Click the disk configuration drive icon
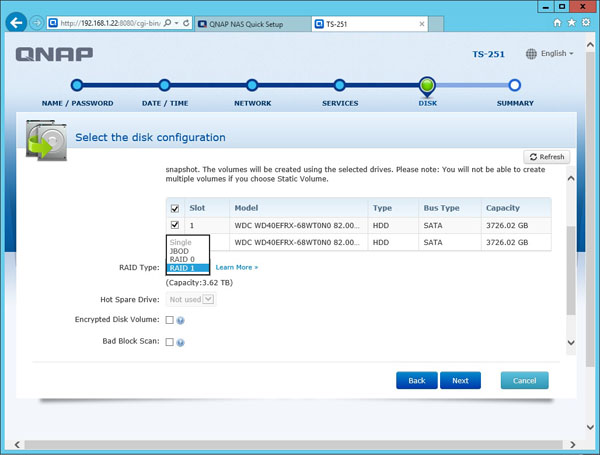The image size is (600, 455). click(46, 140)
